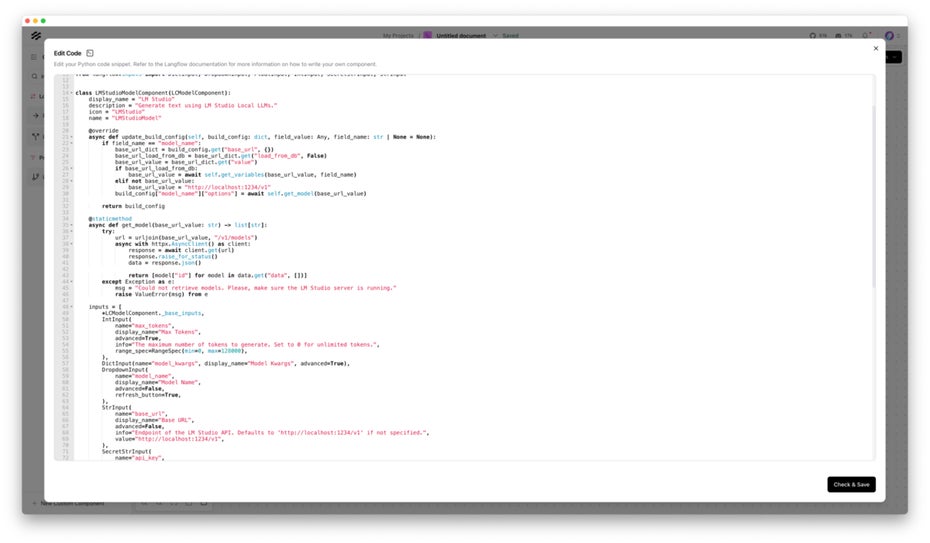
Task: Click the code editor vertical scrollbar
Action: point(873,196)
